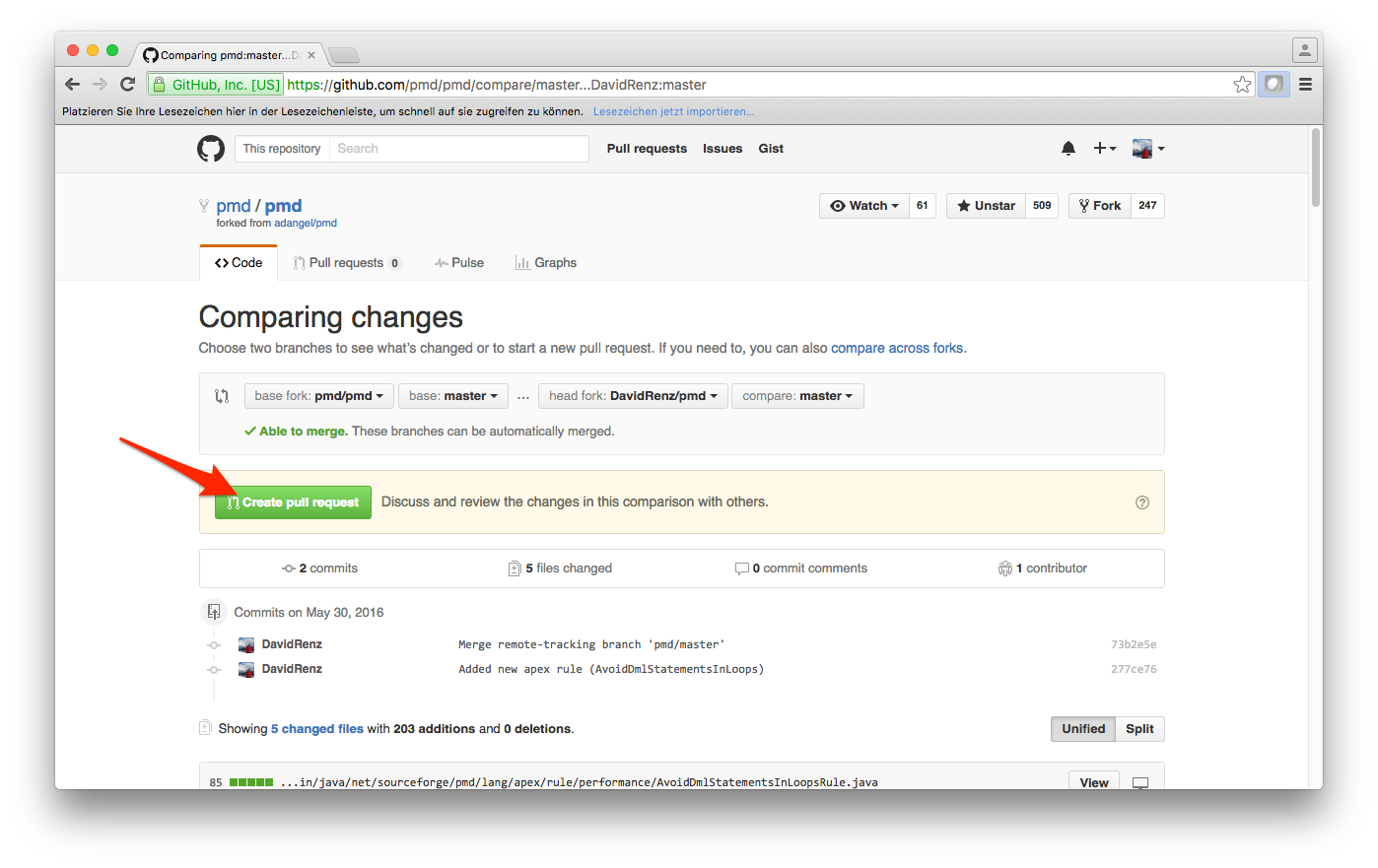The width and height of the screenshot is (1378, 868).
Task: Click the 5 files changed summary
Action: click(x=560, y=568)
